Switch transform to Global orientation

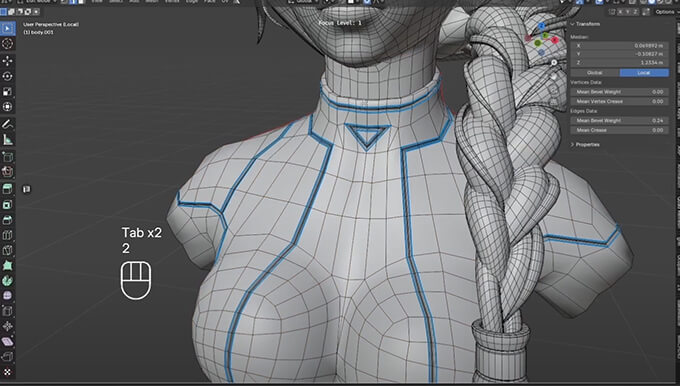point(595,73)
